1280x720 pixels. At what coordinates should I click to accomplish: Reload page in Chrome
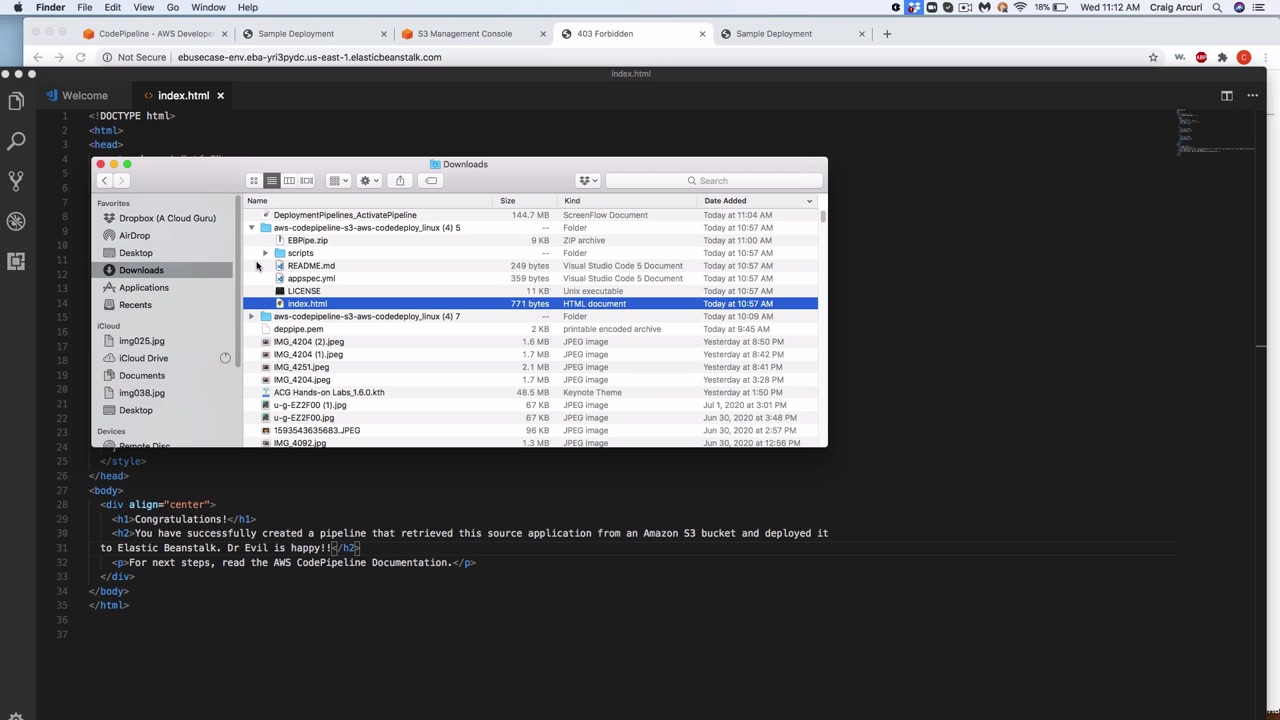coord(80,57)
